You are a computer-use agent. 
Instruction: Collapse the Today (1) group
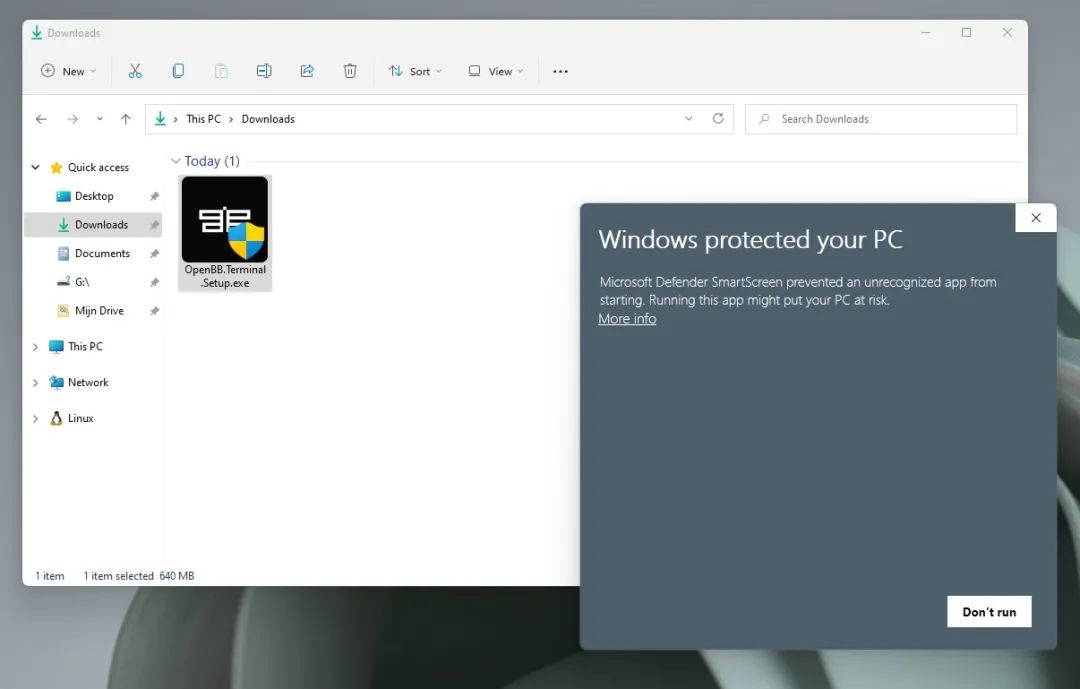[176, 161]
